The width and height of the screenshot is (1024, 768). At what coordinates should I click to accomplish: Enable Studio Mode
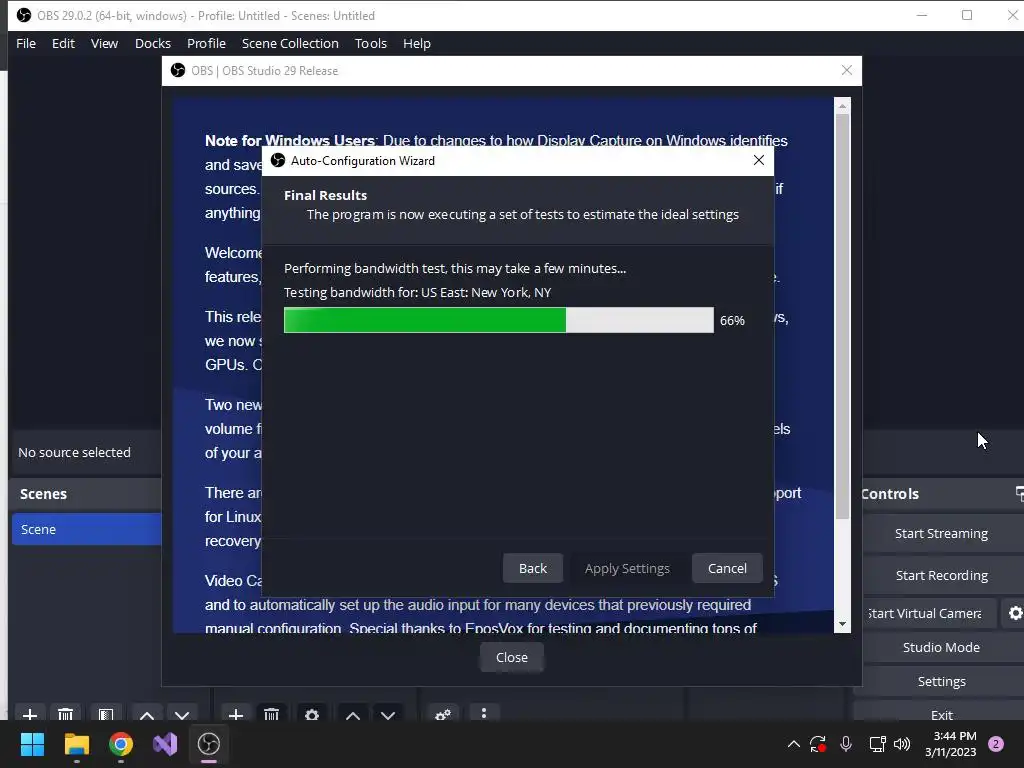point(941,647)
